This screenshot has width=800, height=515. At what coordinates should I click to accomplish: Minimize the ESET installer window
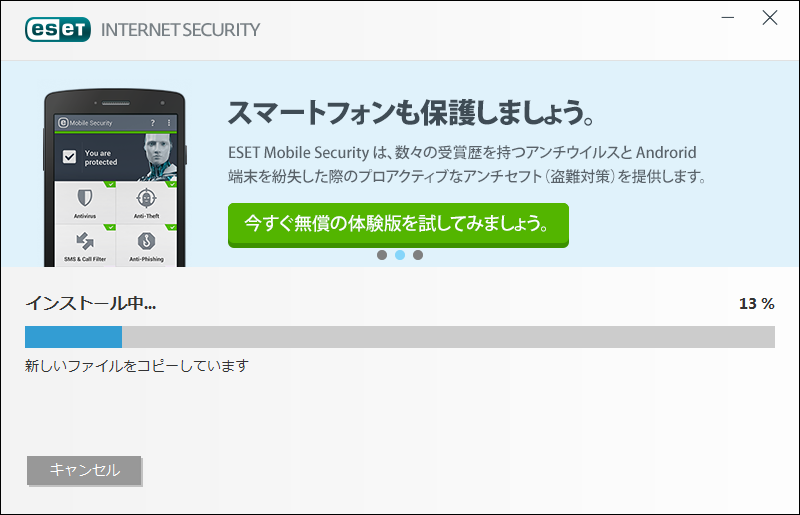[728, 18]
